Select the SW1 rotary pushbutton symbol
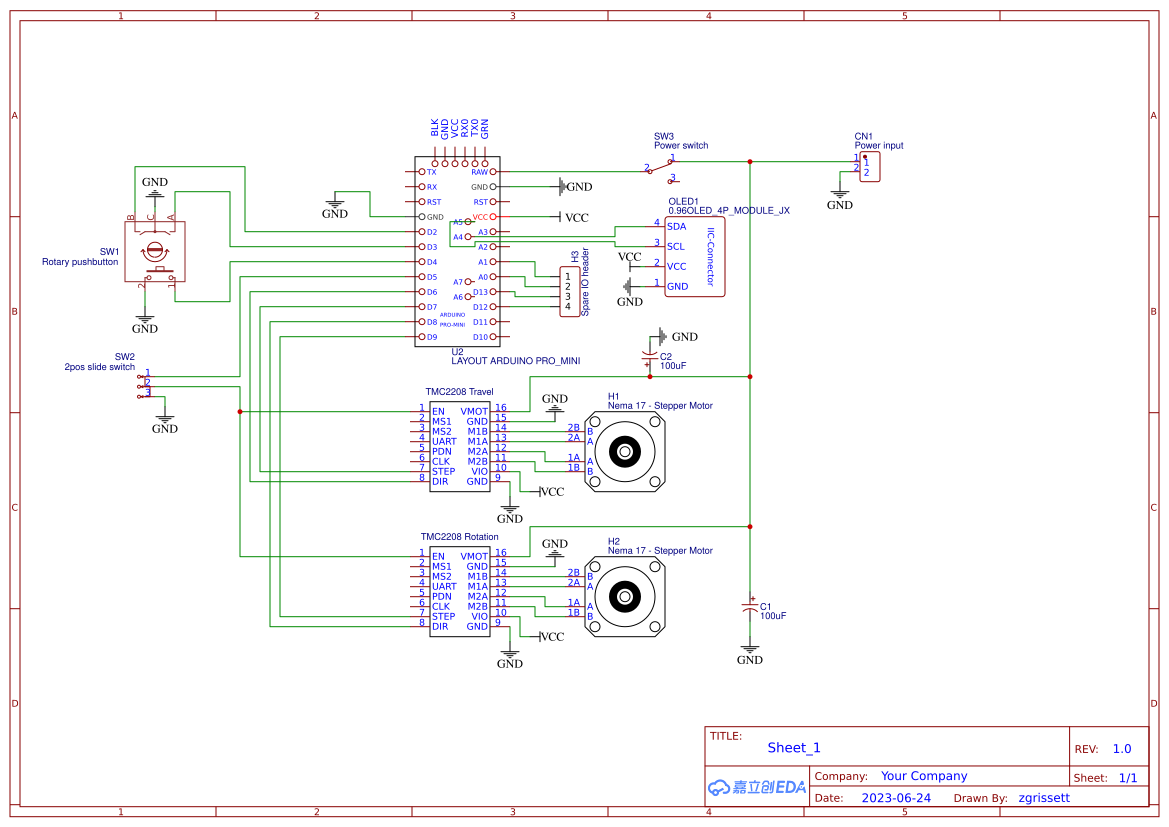The width and height of the screenshot is (1169, 827). point(155,250)
